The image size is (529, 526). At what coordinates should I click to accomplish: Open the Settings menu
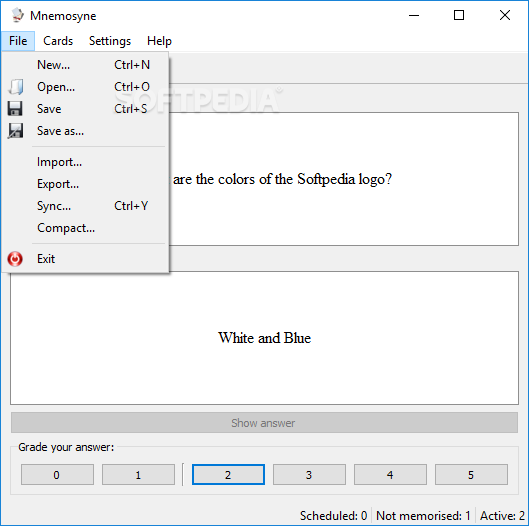110,41
